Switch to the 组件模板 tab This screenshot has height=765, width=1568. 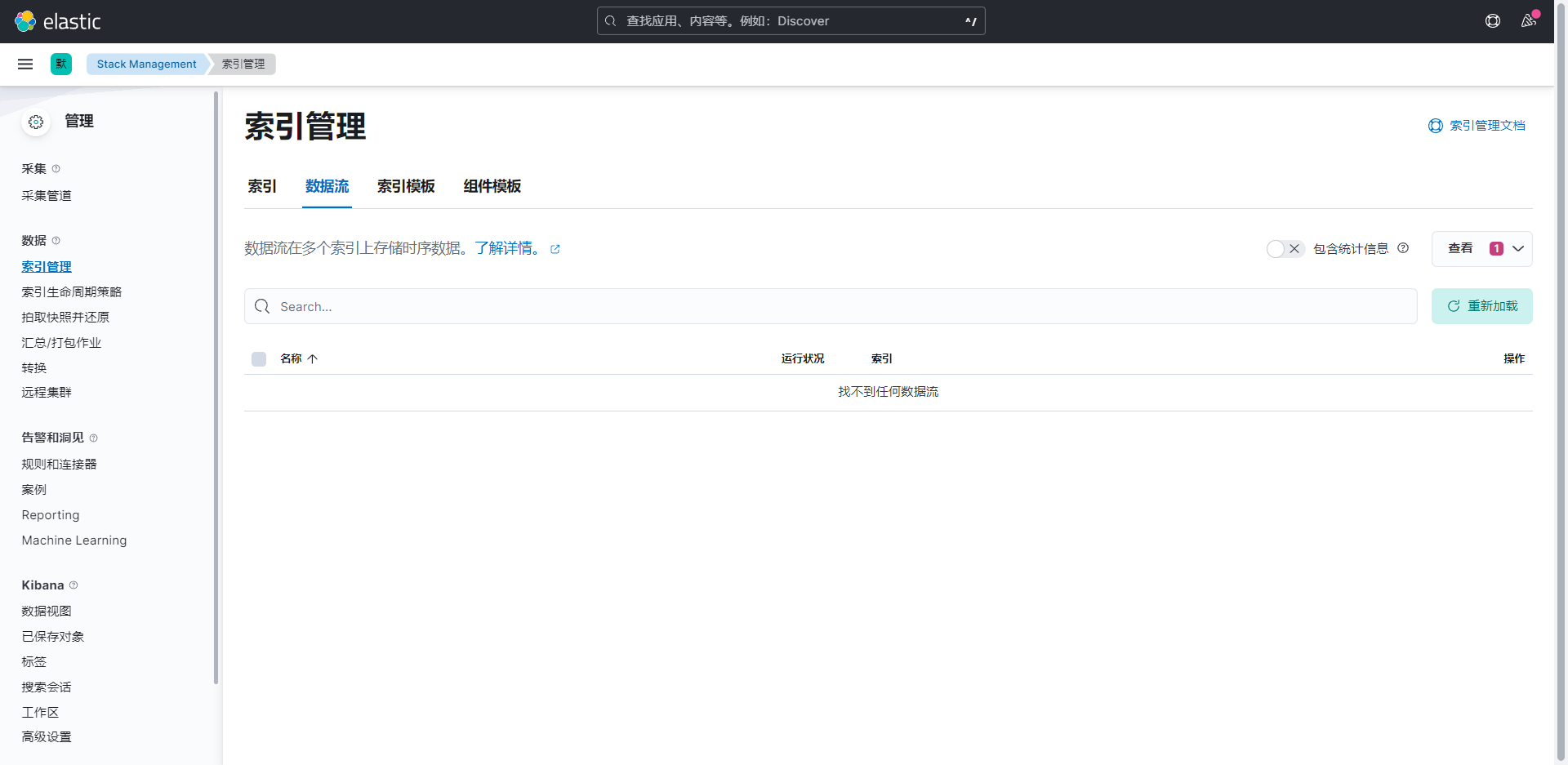(x=492, y=186)
